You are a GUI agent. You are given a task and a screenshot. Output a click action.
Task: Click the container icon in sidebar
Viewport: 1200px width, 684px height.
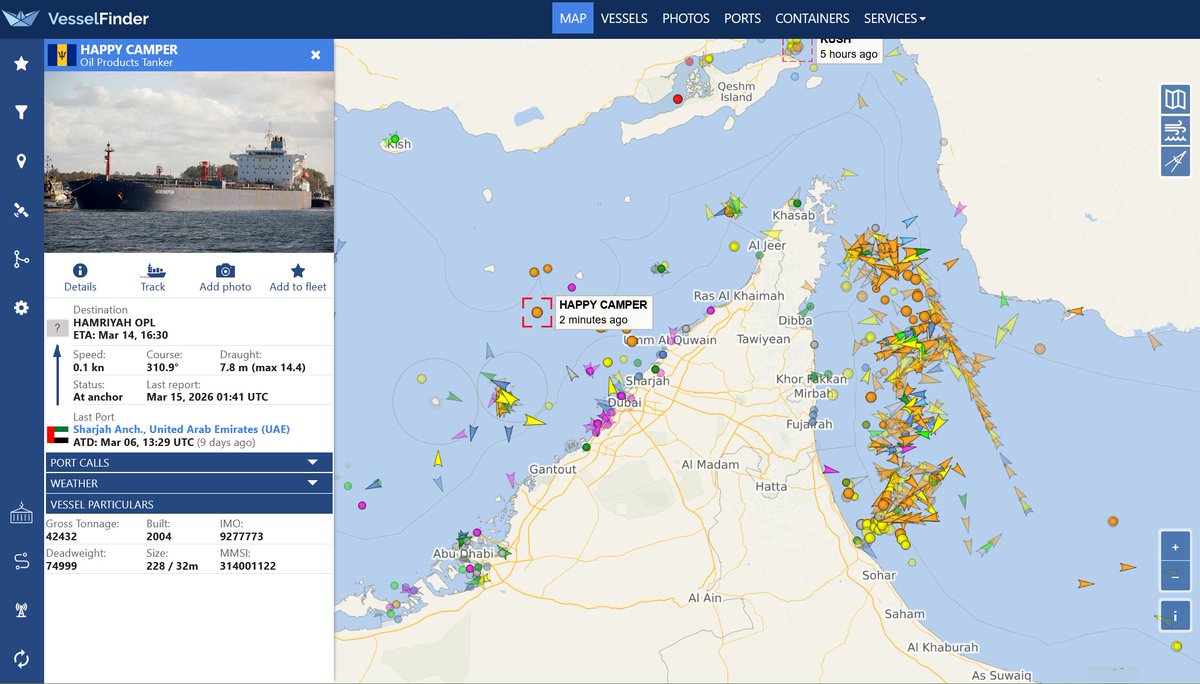pos(21,513)
